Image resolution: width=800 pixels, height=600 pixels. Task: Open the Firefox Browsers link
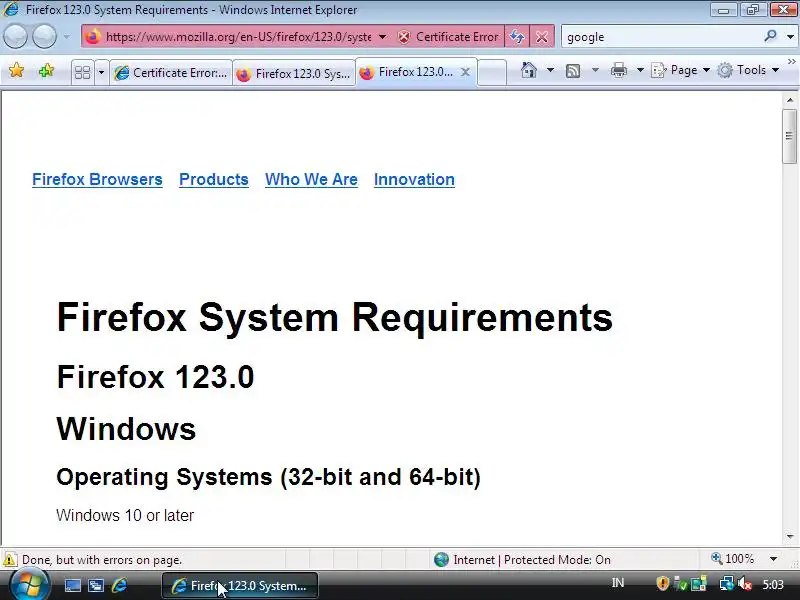(x=97, y=180)
